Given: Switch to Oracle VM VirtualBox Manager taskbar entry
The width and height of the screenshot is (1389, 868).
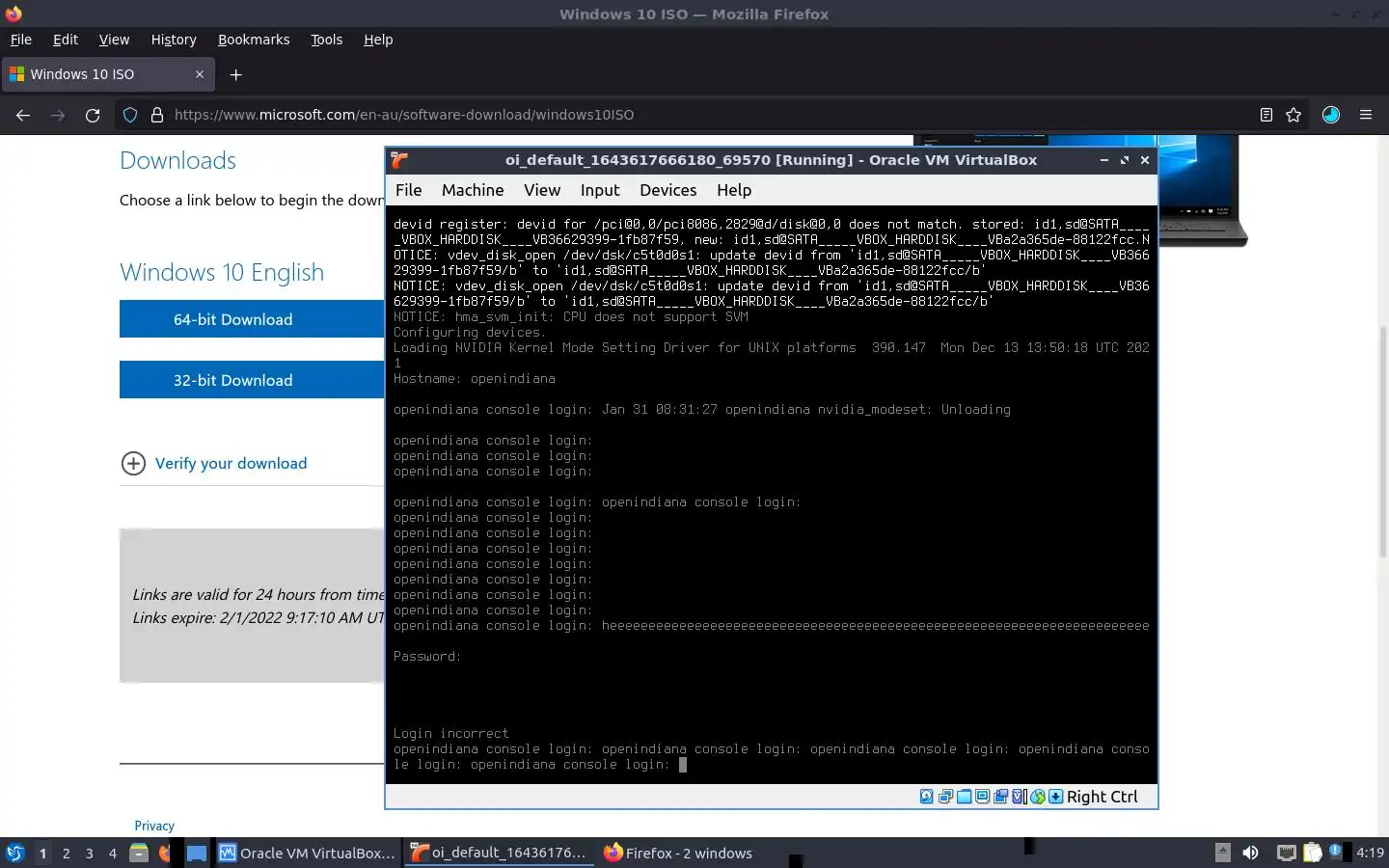Looking at the screenshot, I should tap(307, 853).
